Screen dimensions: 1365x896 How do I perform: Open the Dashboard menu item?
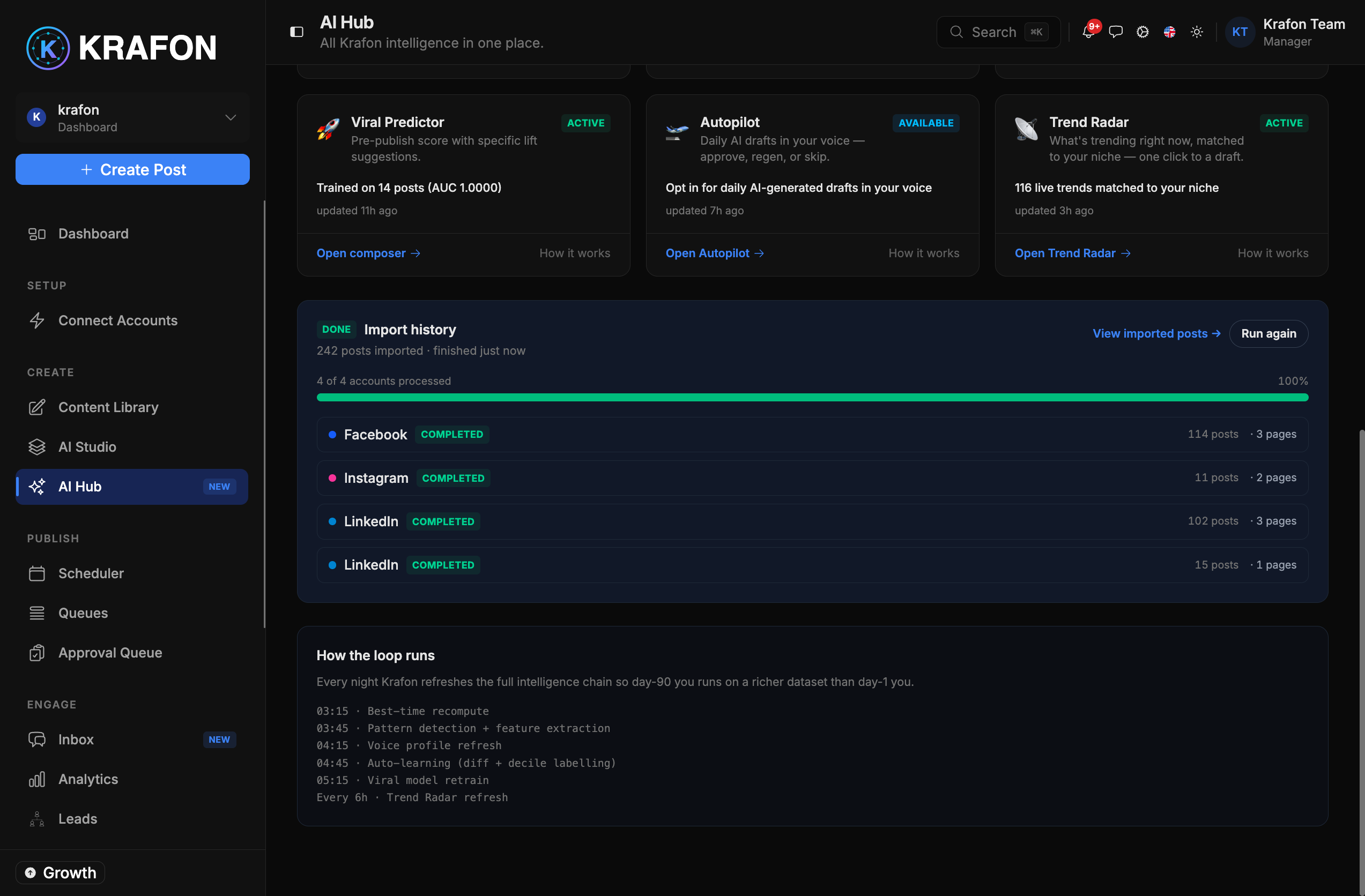[132, 234]
